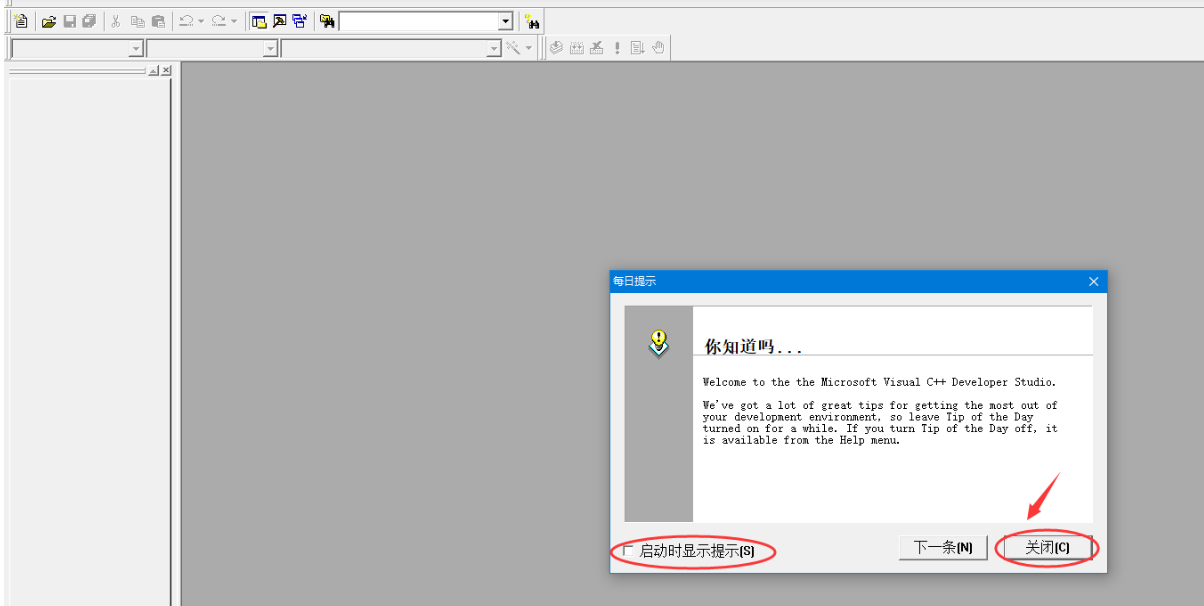Open the Redo history dropdown arrow
The image size is (1204, 606).
click(234, 21)
